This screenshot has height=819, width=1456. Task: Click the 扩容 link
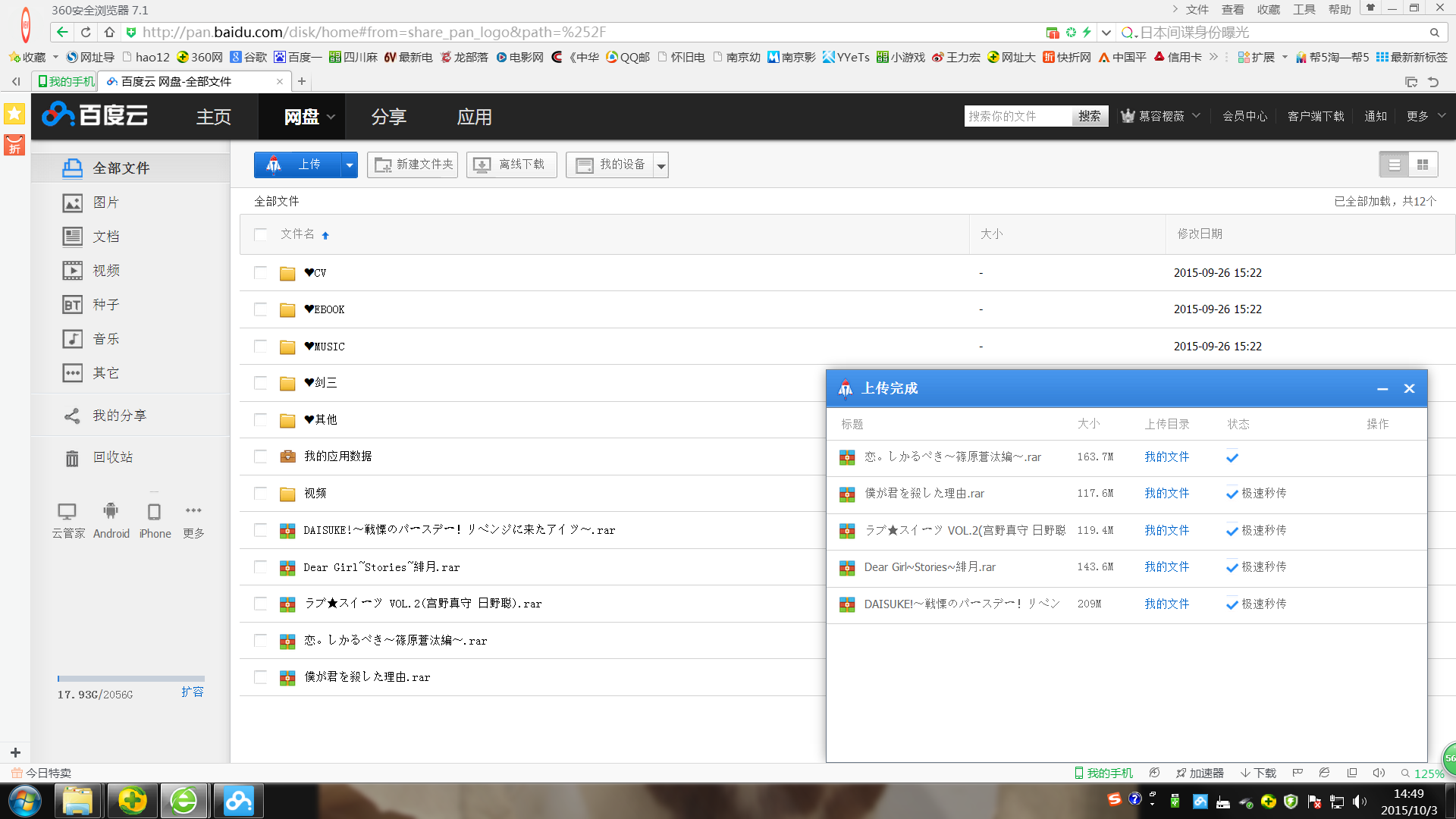tap(193, 692)
